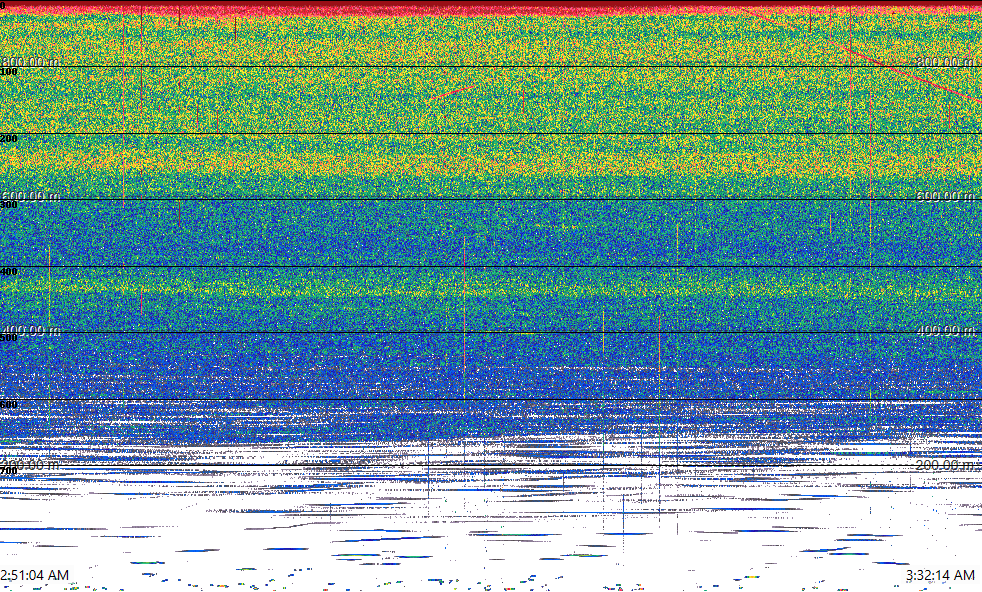
Task: Click the 100 depth gridline label
Action: click(x=9, y=72)
